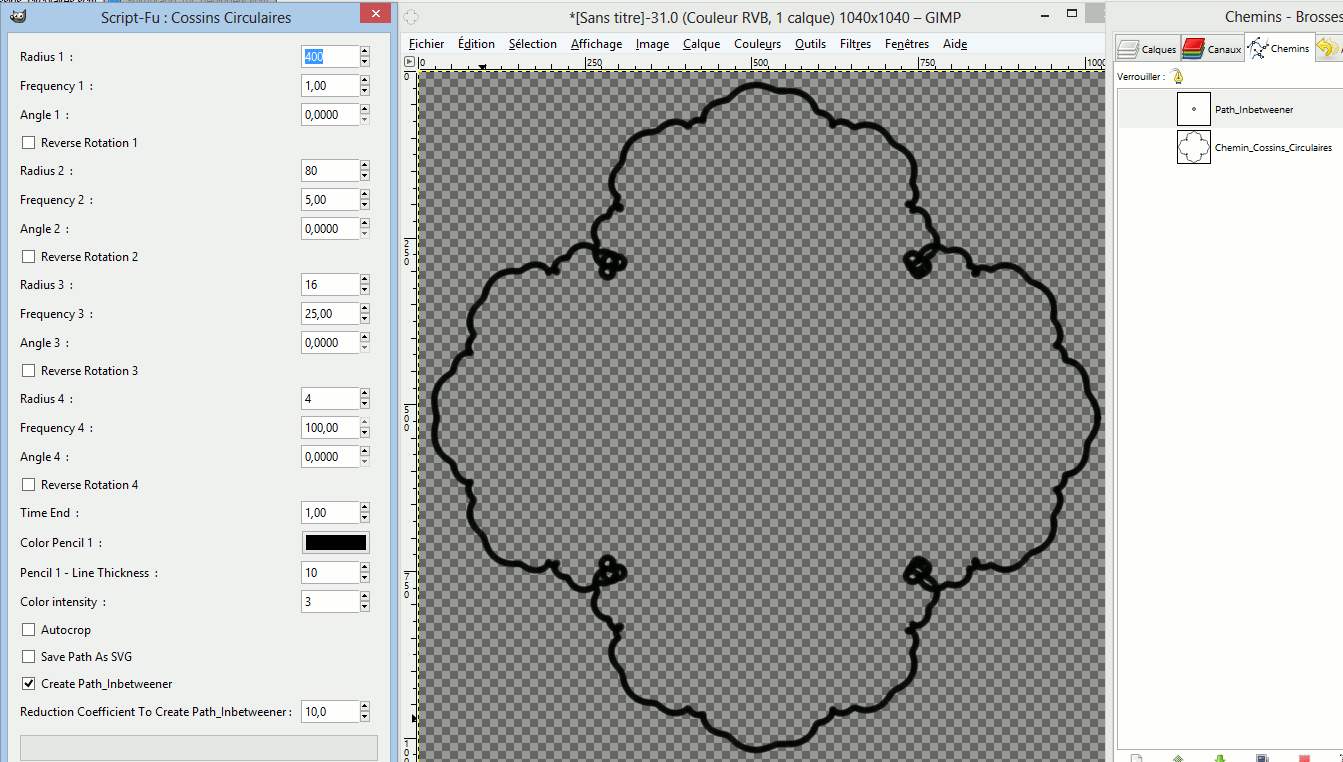Screen dimensions: 1343x762
Task: Decrease Frequency 4 with spinner down arrow
Action: click(364, 434)
